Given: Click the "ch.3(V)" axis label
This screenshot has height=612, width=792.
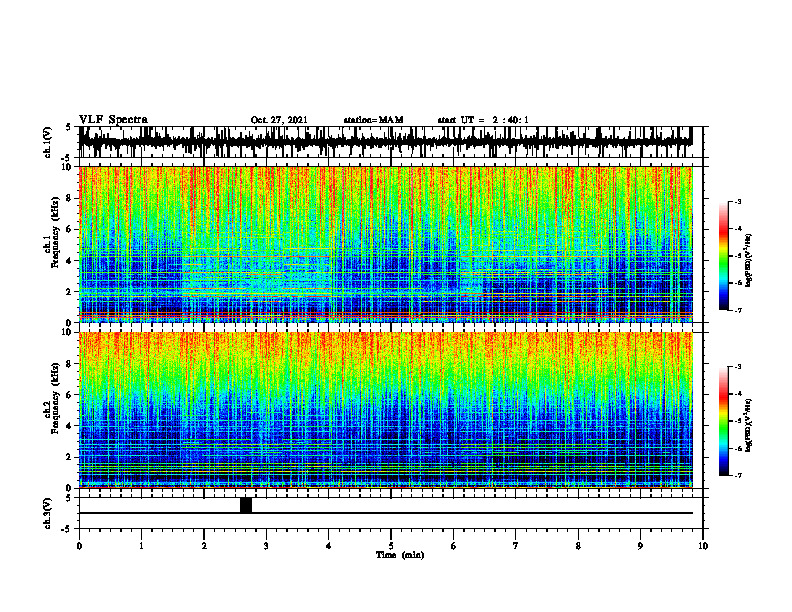Looking at the screenshot, I should click(48, 513).
